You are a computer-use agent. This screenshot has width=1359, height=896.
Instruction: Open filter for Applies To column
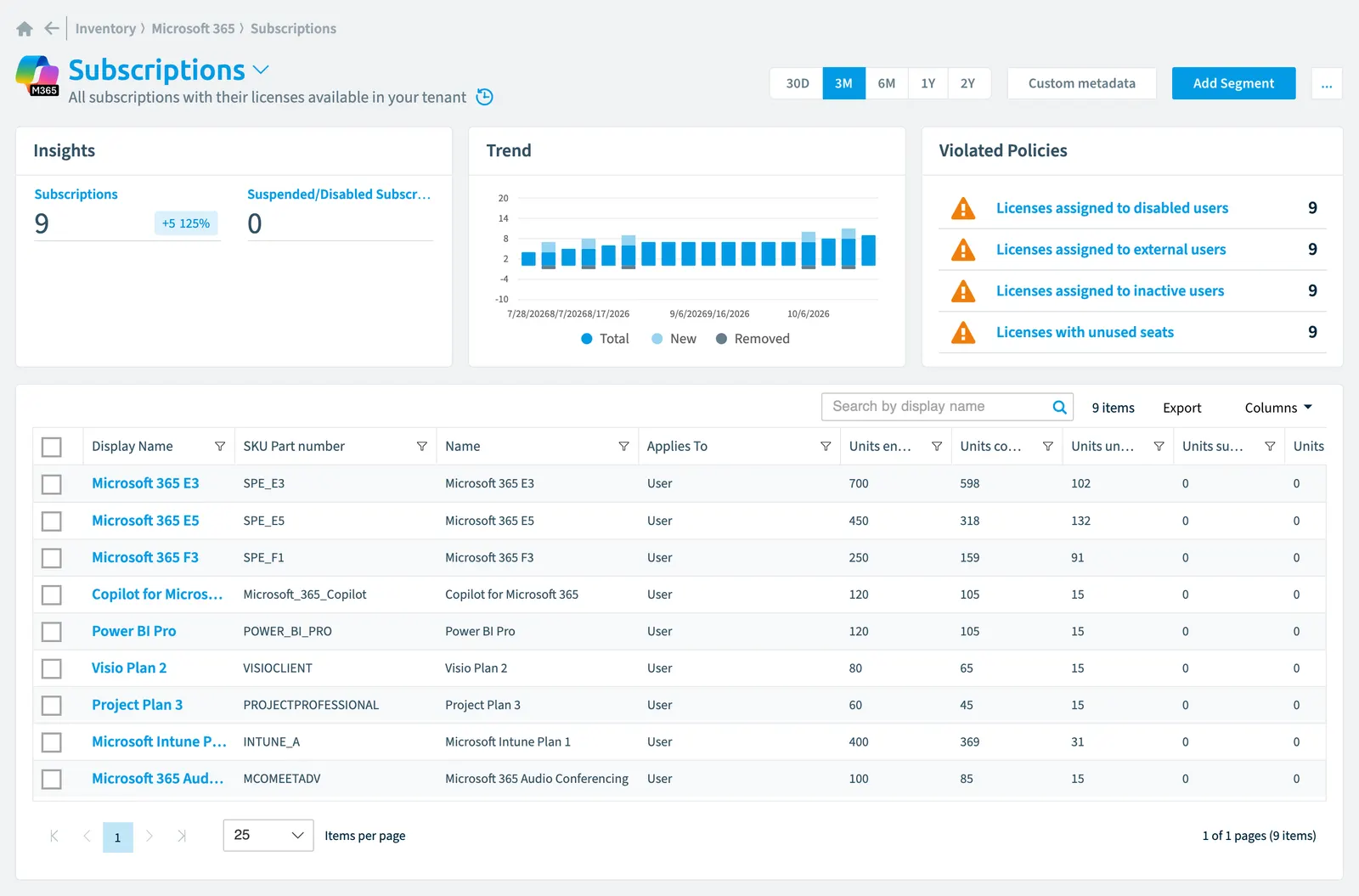pyautogui.click(x=826, y=447)
